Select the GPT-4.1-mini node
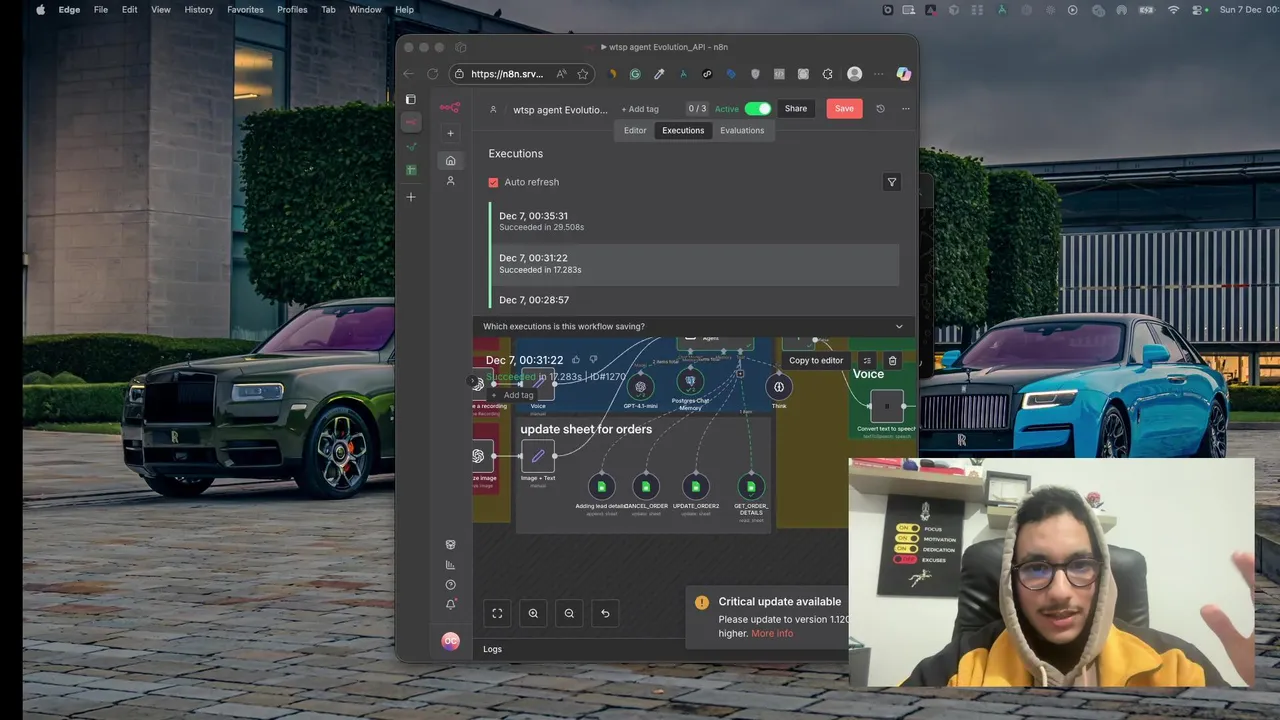1280x720 pixels. point(640,386)
